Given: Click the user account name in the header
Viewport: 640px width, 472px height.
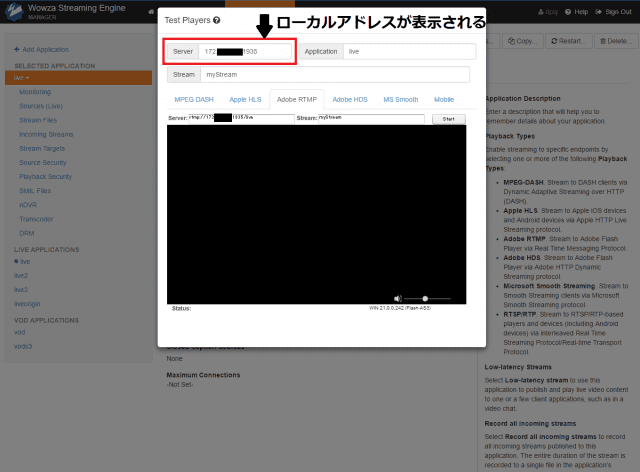Looking at the screenshot, I should tap(548, 12).
